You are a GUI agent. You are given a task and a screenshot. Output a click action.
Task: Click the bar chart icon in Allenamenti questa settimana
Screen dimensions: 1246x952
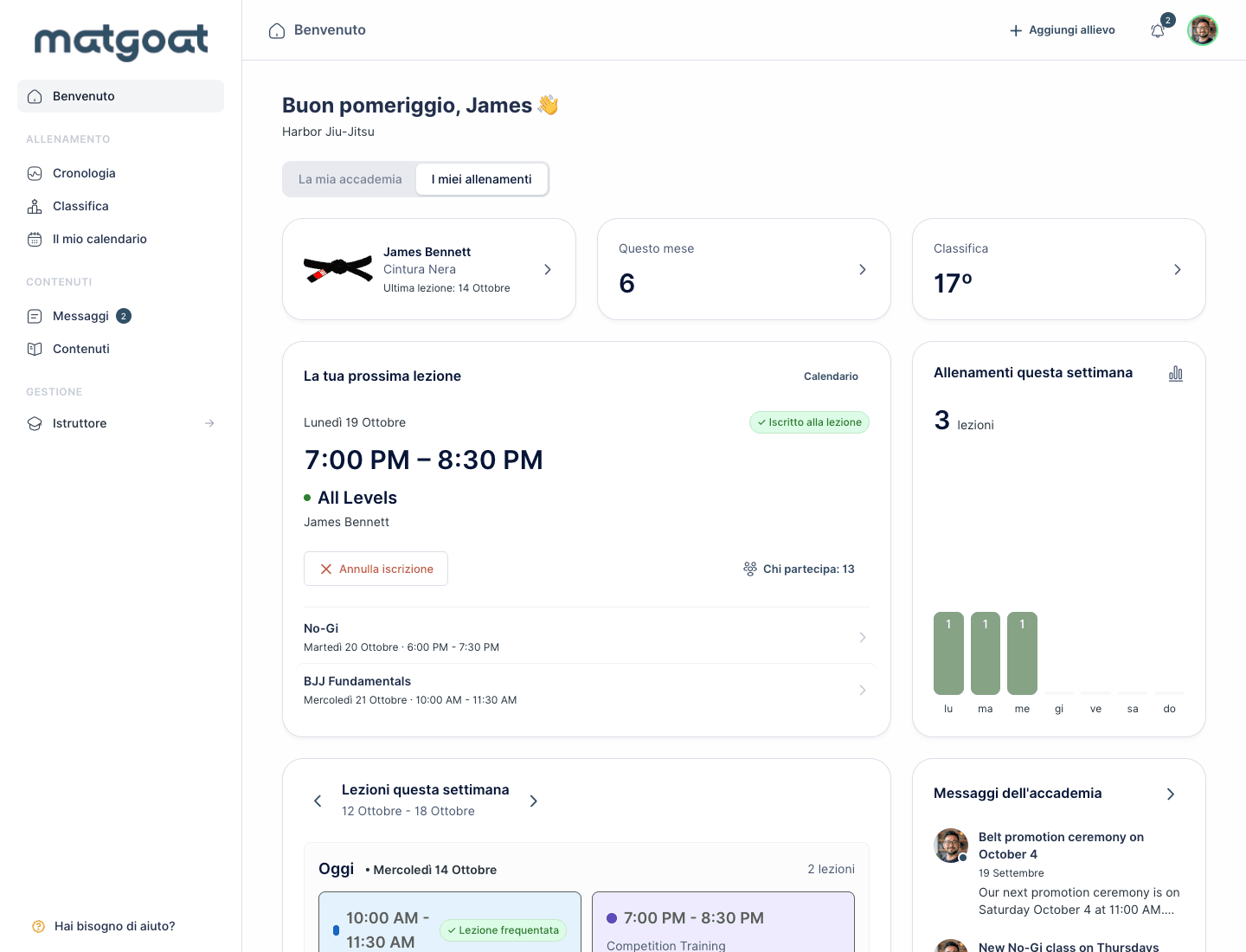tap(1176, 374)
